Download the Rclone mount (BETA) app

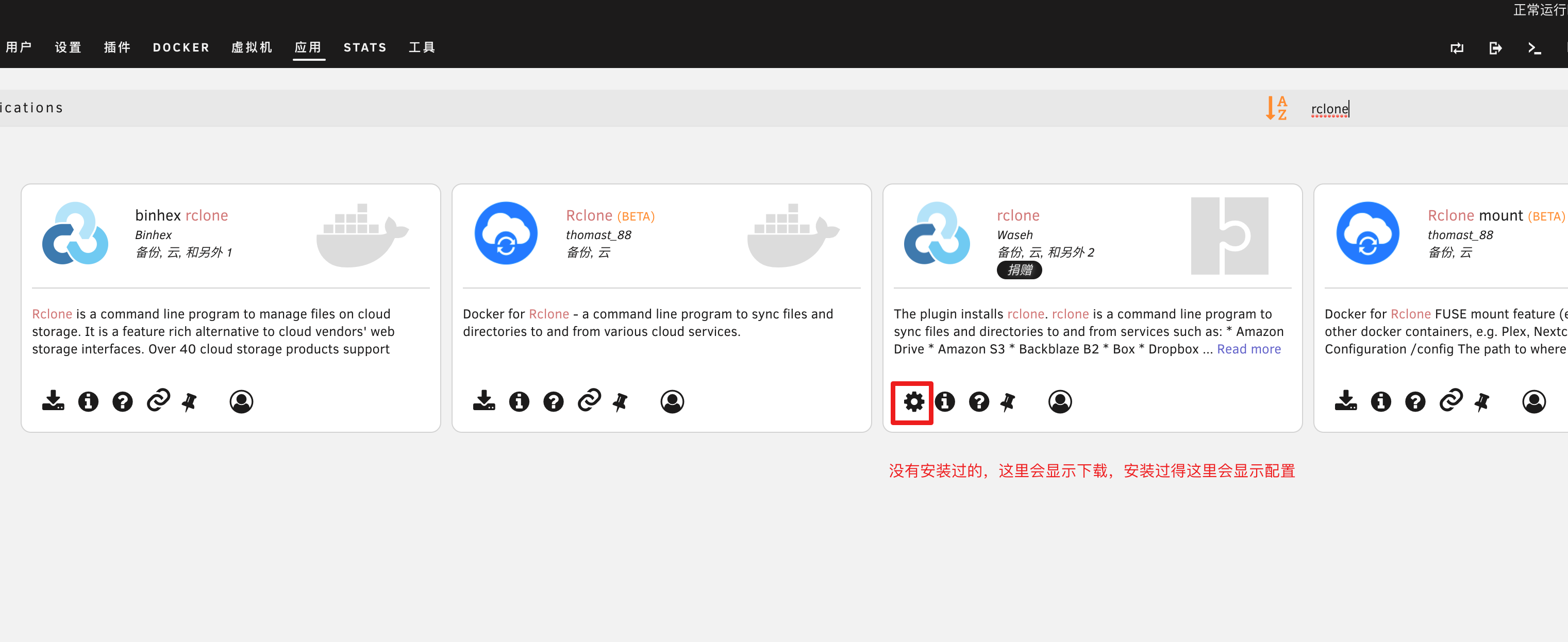pyautogui.click(x=1346, y=401)
